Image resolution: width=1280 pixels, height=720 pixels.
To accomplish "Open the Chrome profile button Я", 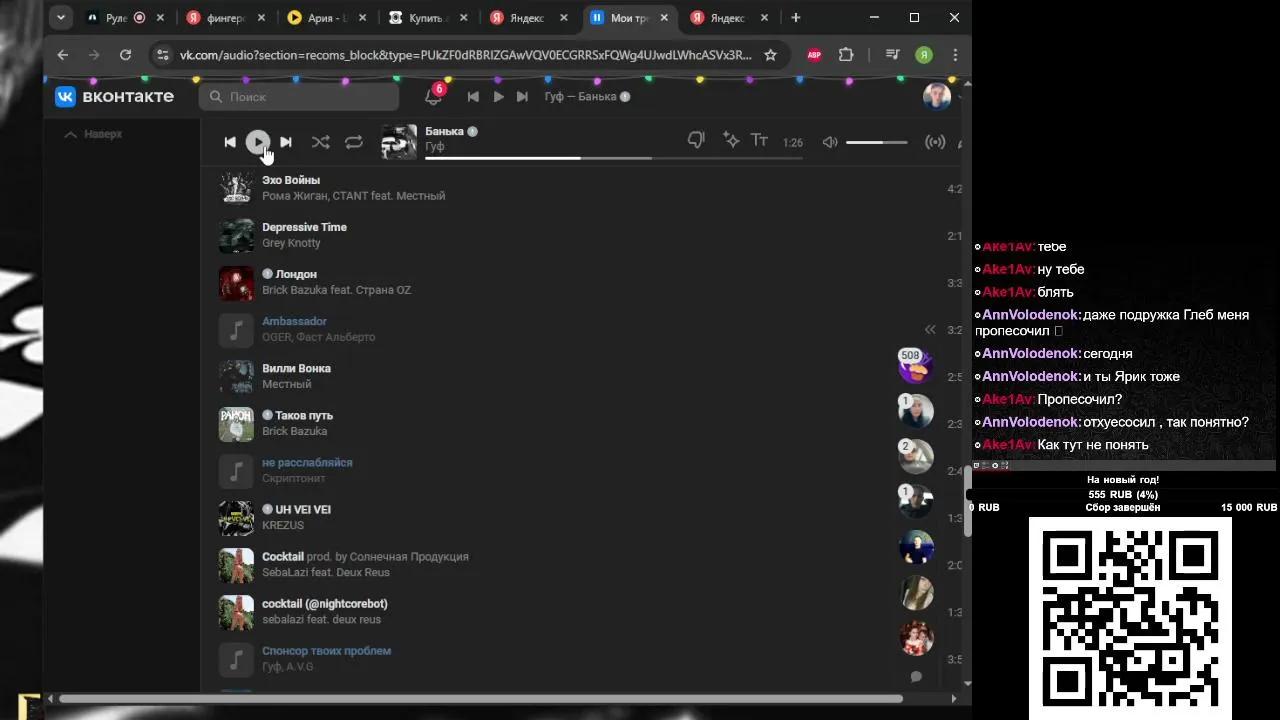I will click(924, 55).
